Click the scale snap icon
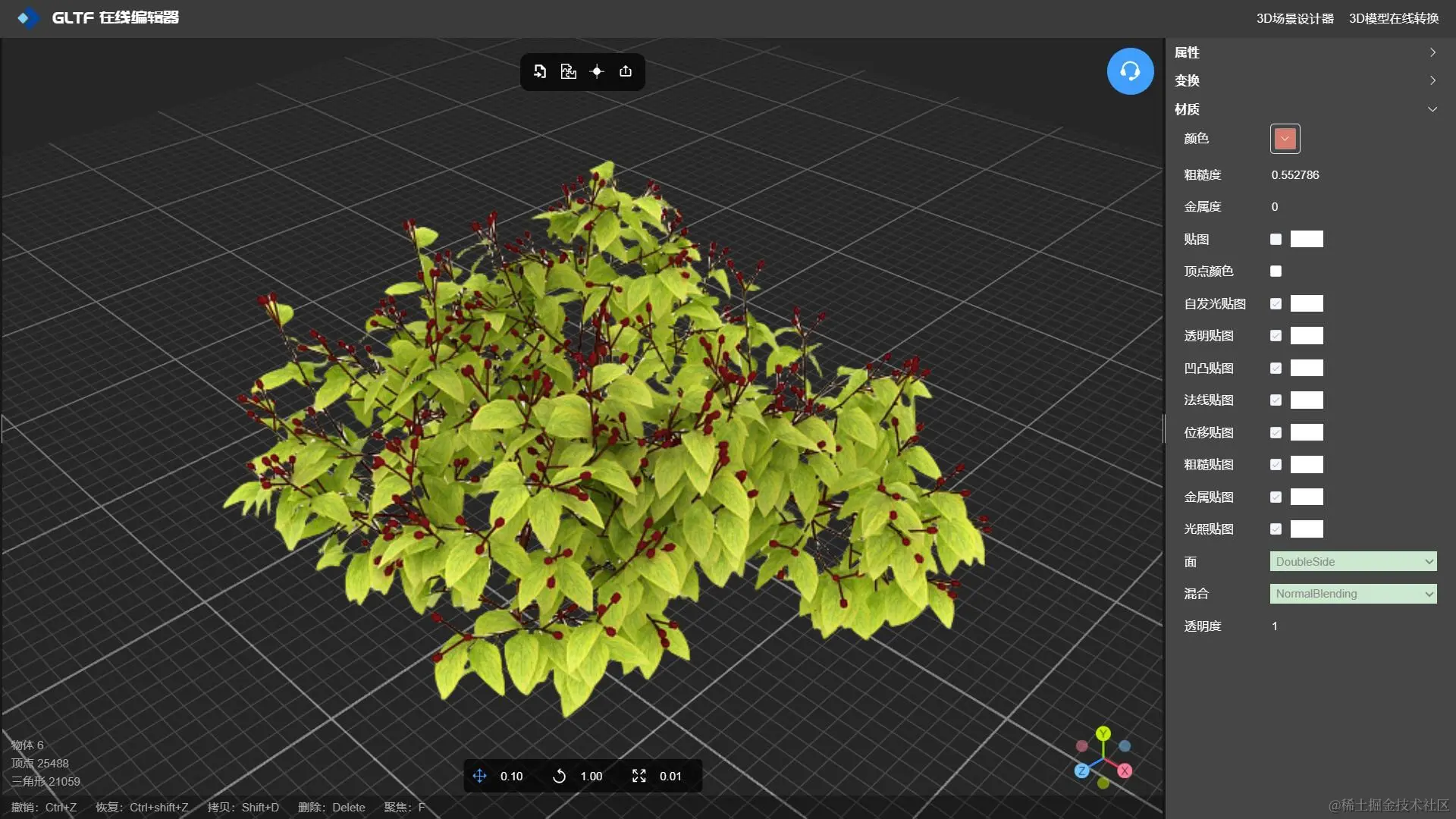Screen dimensions: 1456x819 pyautogui.click(x=639, y=776)
